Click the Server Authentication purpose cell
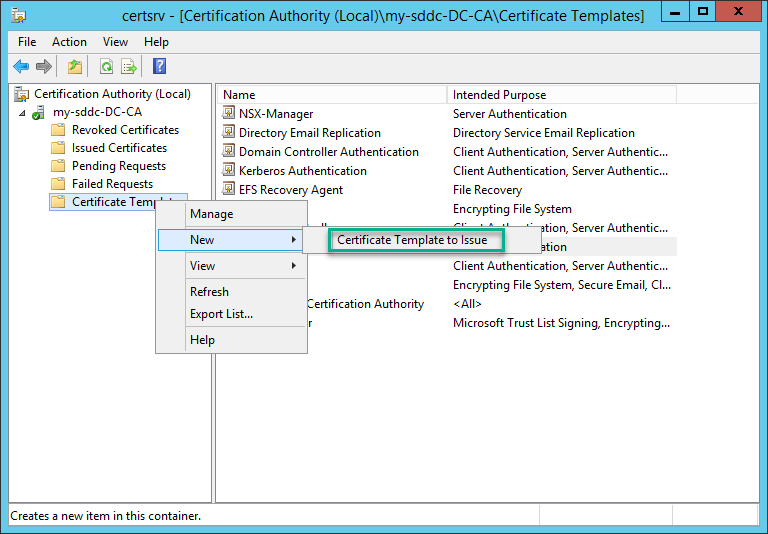The width and height of the screenshot is (768, 534). coord(510,114)
